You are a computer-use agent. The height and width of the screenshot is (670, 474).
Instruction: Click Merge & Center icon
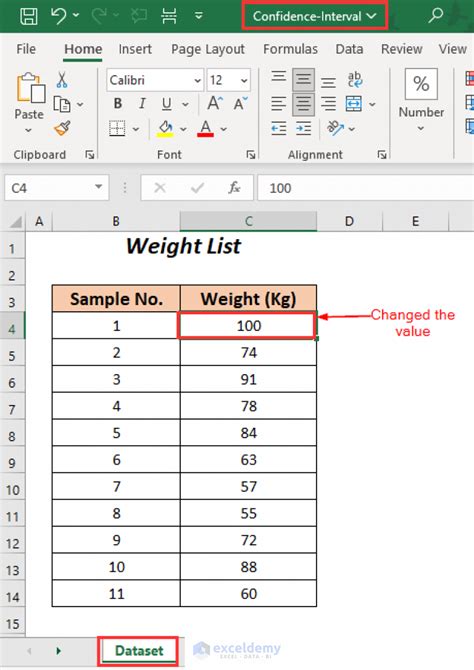tap(354, 104)
